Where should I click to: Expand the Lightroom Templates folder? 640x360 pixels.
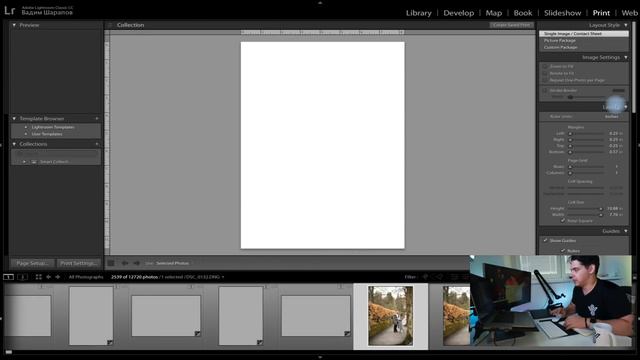coord(26,127)
